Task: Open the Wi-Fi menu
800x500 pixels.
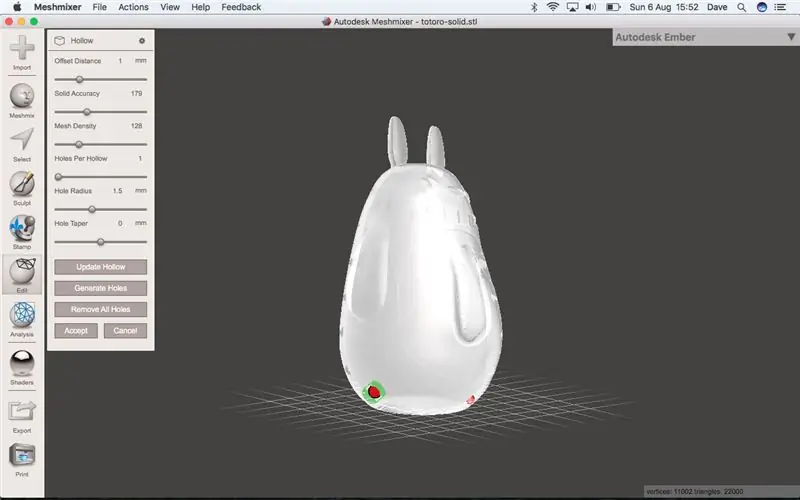Action: (553, 7)
